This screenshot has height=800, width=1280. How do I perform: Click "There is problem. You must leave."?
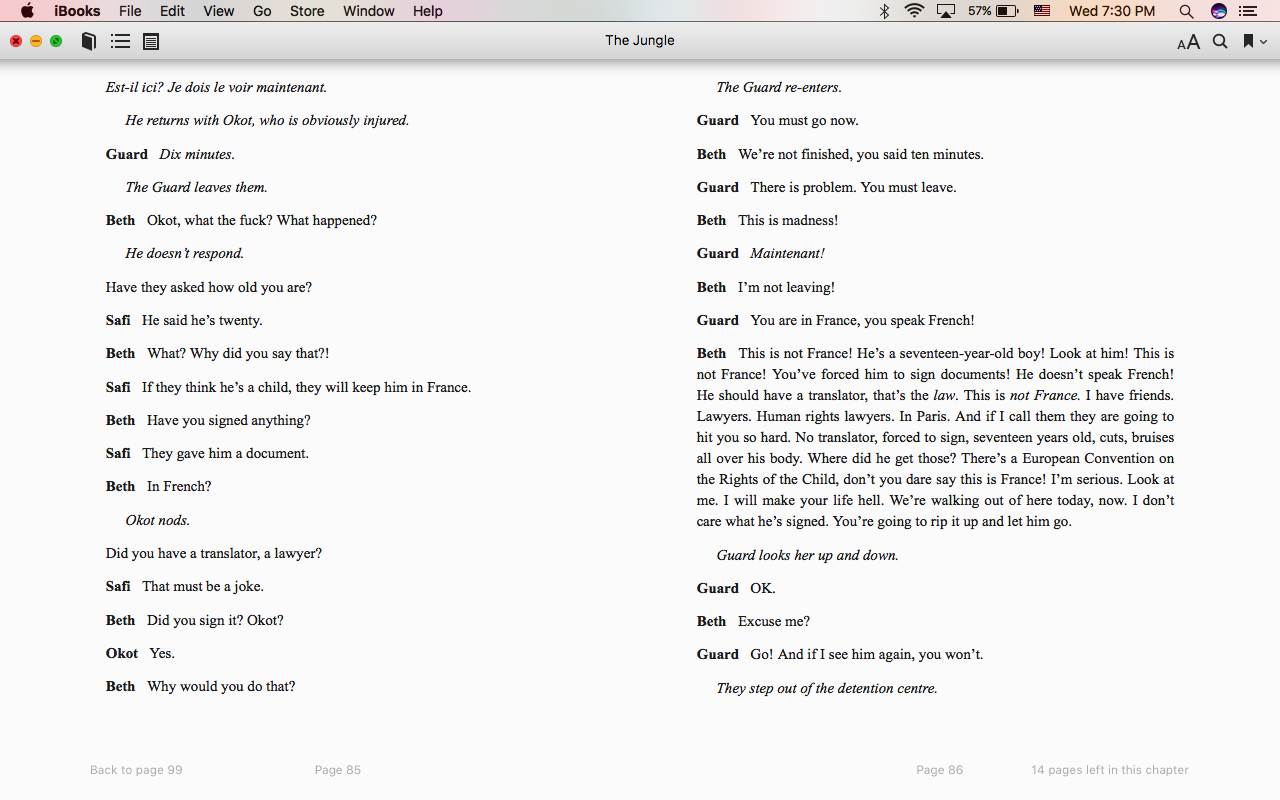pyautogui.click(x=853, y=188)
